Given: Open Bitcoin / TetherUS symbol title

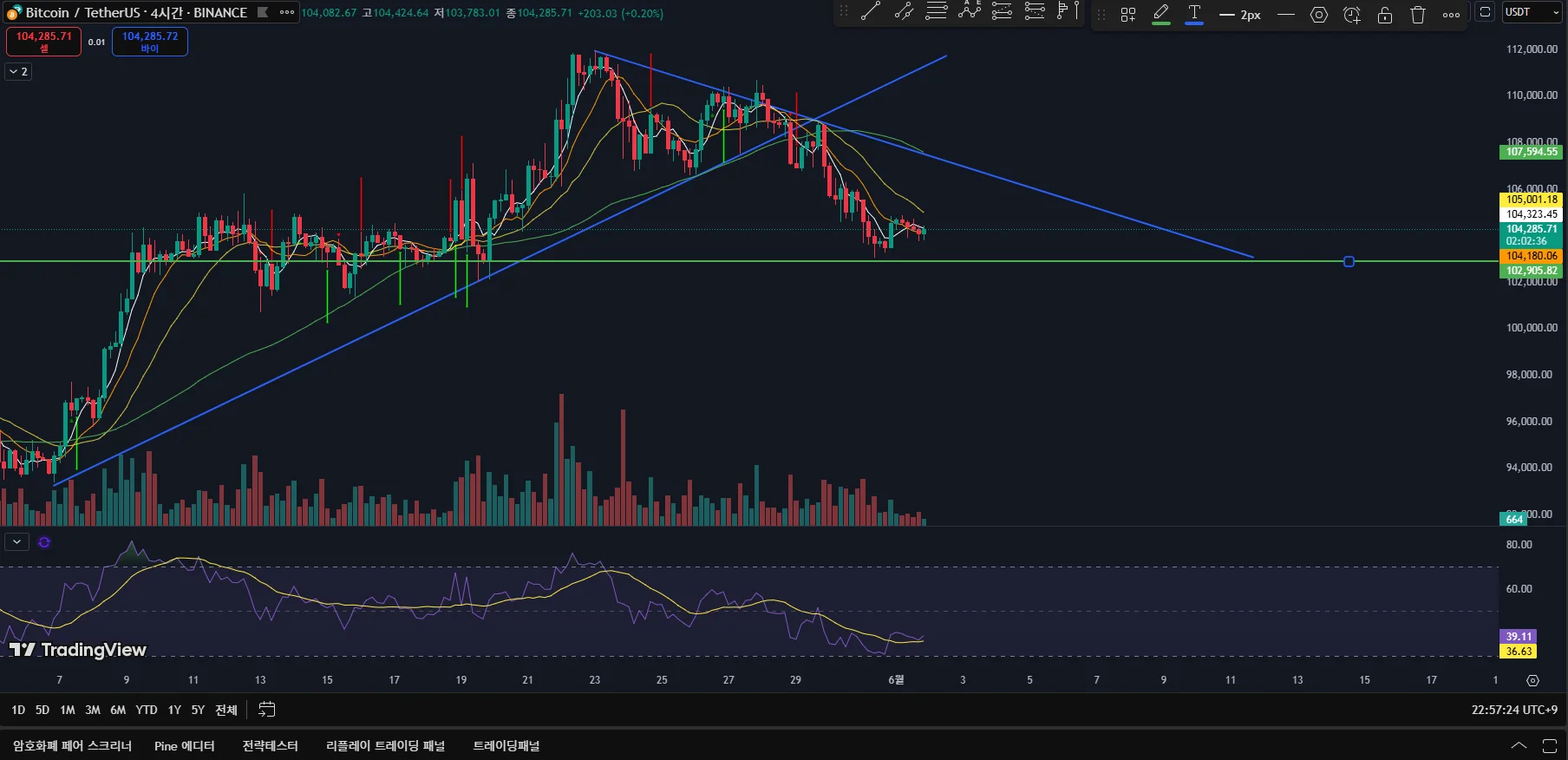Looking at the screenshot, I should (x=136, y=13).
